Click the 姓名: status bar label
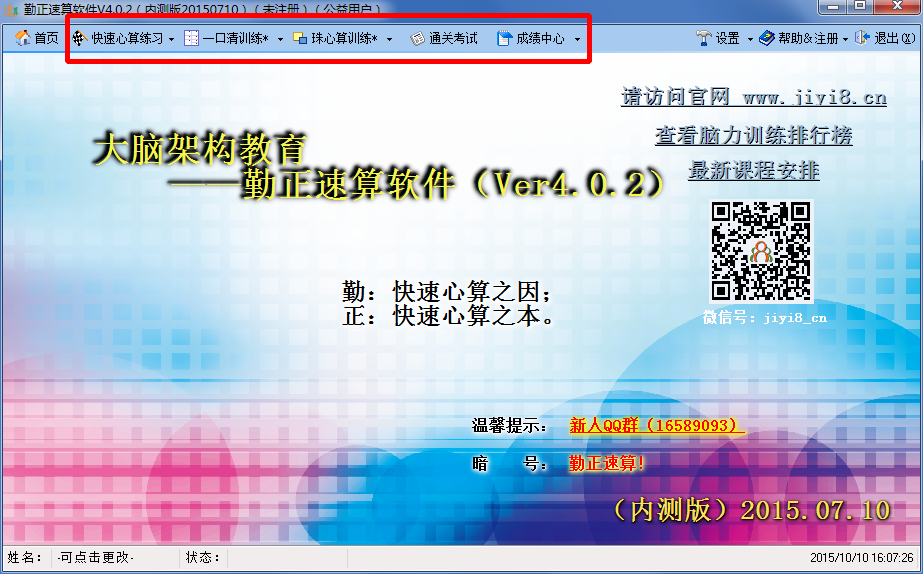Viewport: 923px width, 574px height. [x=25, y=557]
